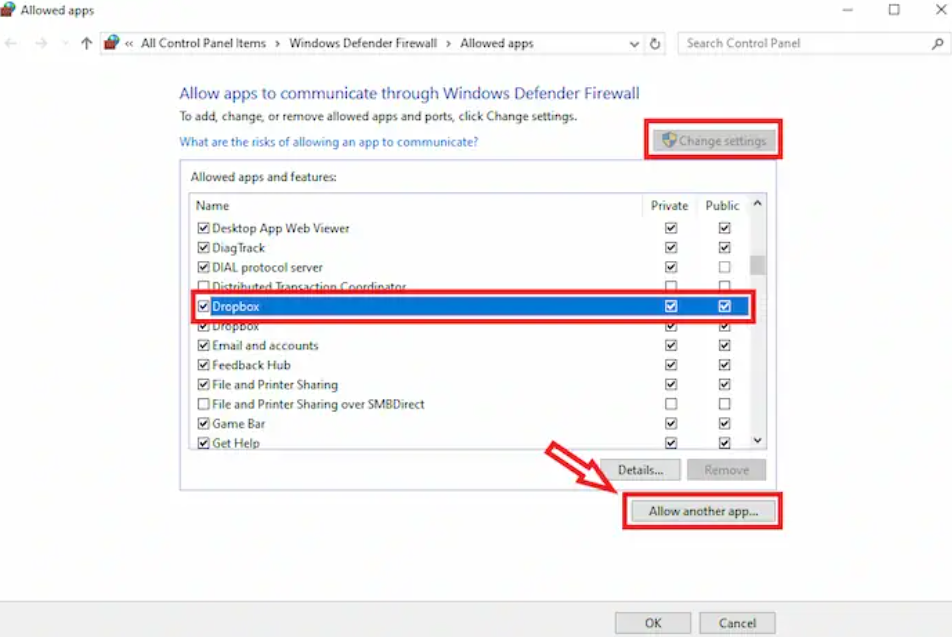Click the Control Panel address bar icon
The width and height of the screenshot is (952, 637).
click(x=112, y=43)
